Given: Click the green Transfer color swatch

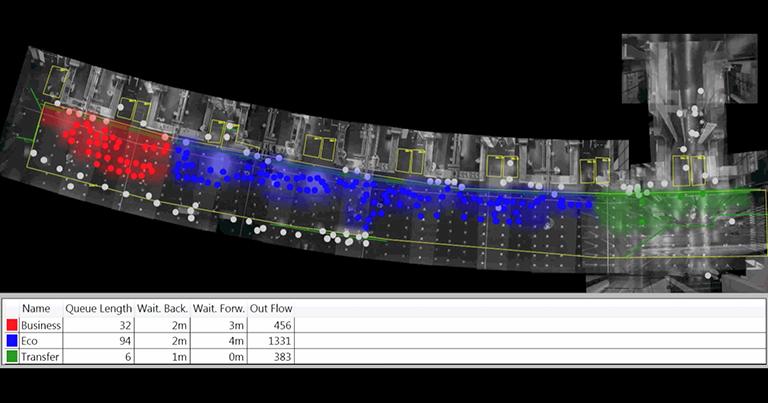Looking at the screenshot, I should (x=12, y=356).
